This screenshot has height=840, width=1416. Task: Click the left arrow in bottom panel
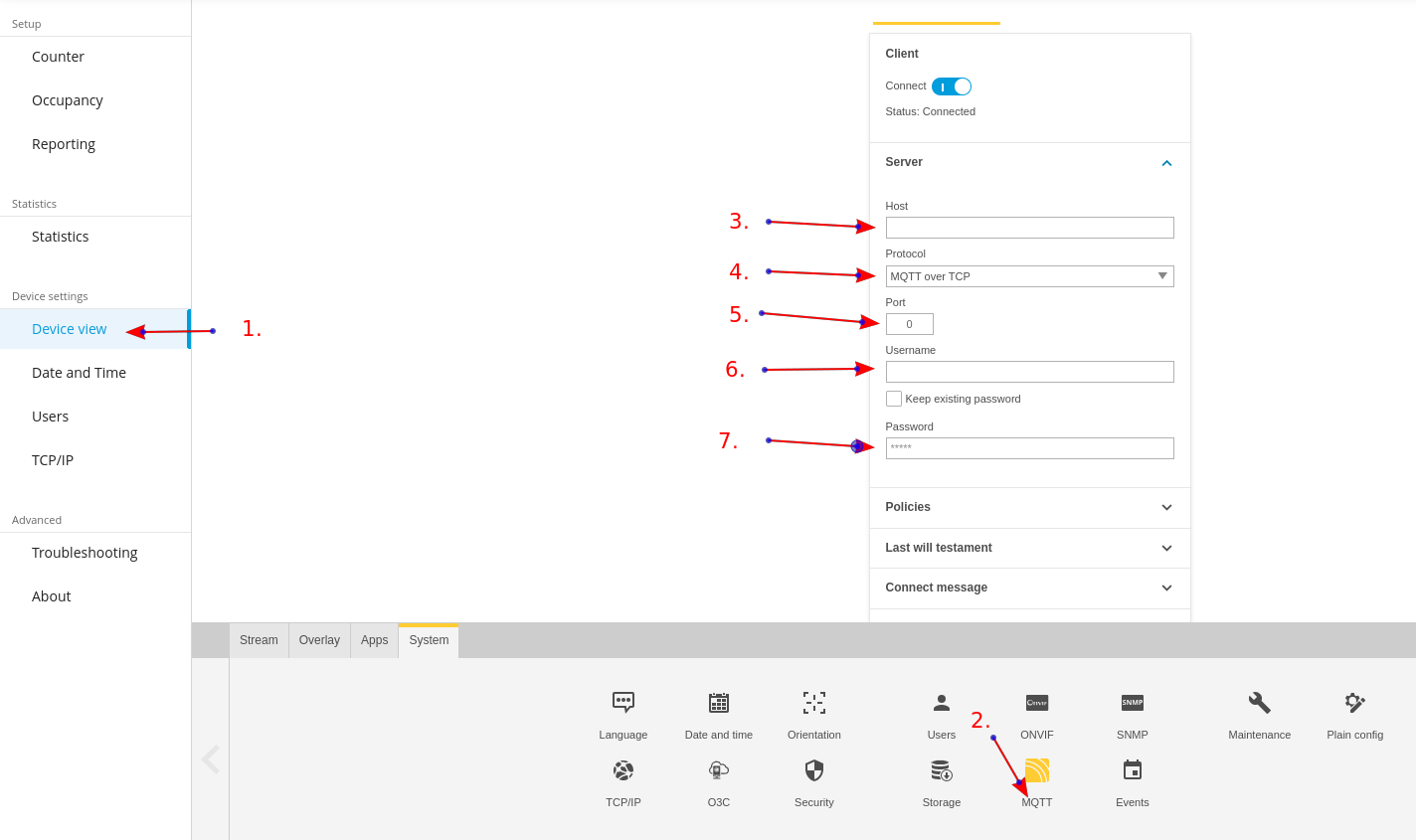tap(211, 759)
